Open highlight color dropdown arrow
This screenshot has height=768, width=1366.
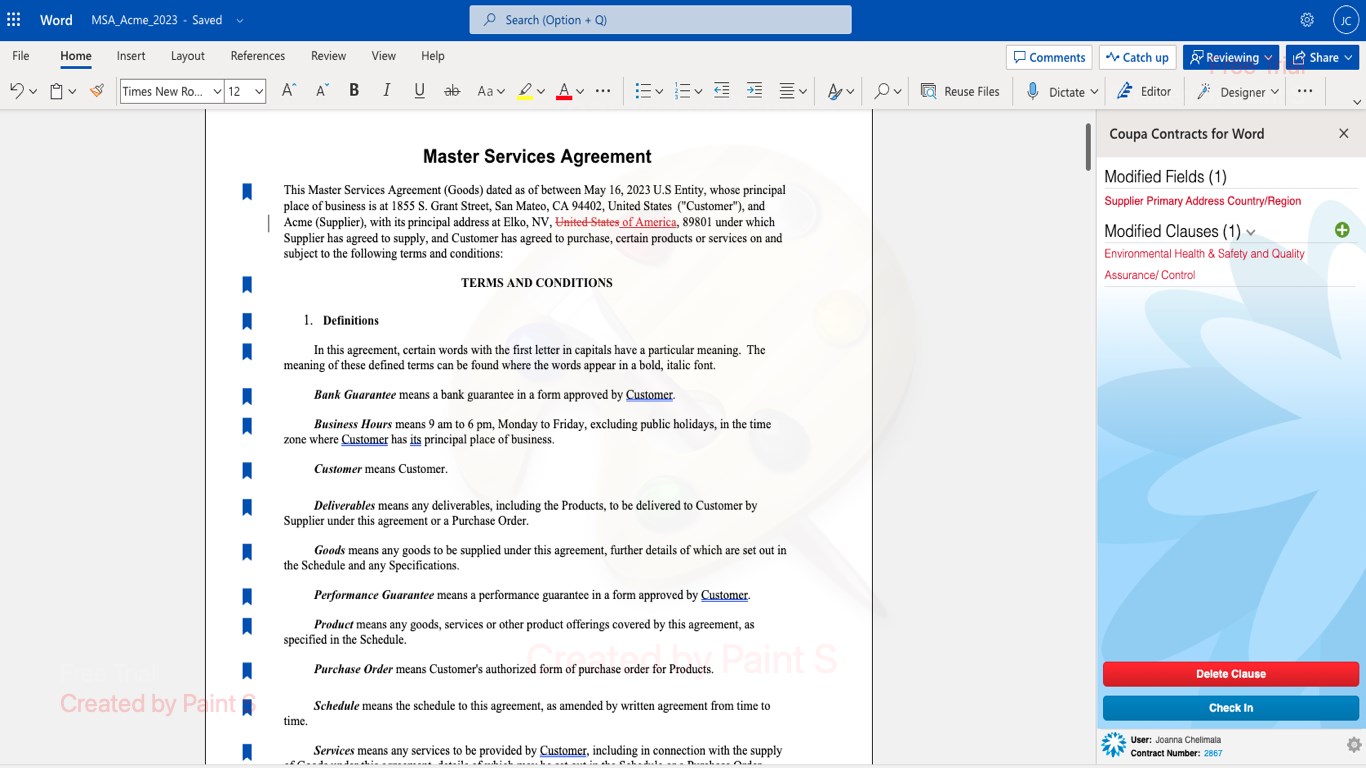(541, 92)
